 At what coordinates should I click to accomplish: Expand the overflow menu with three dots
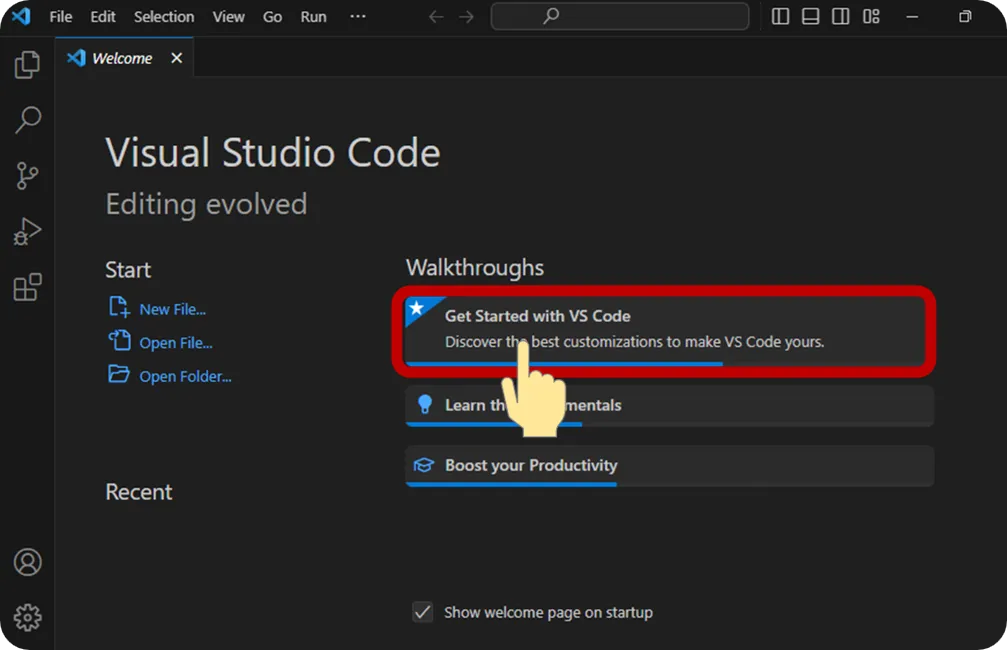point(358,17)
